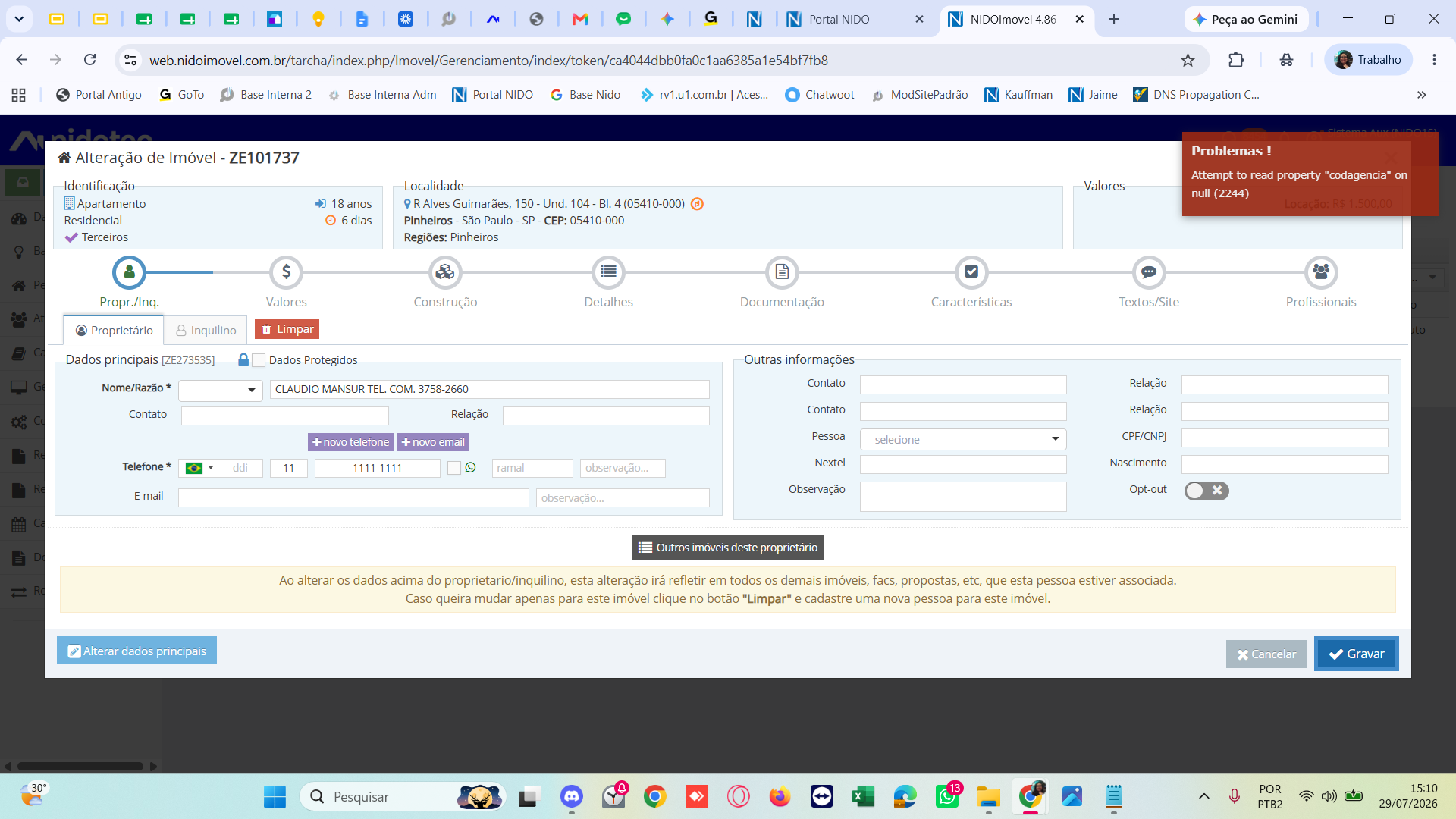This screenshot has width=1456, height=819.
Task: Click the Peça ao Gemini button
Action: click(1246, 19)
